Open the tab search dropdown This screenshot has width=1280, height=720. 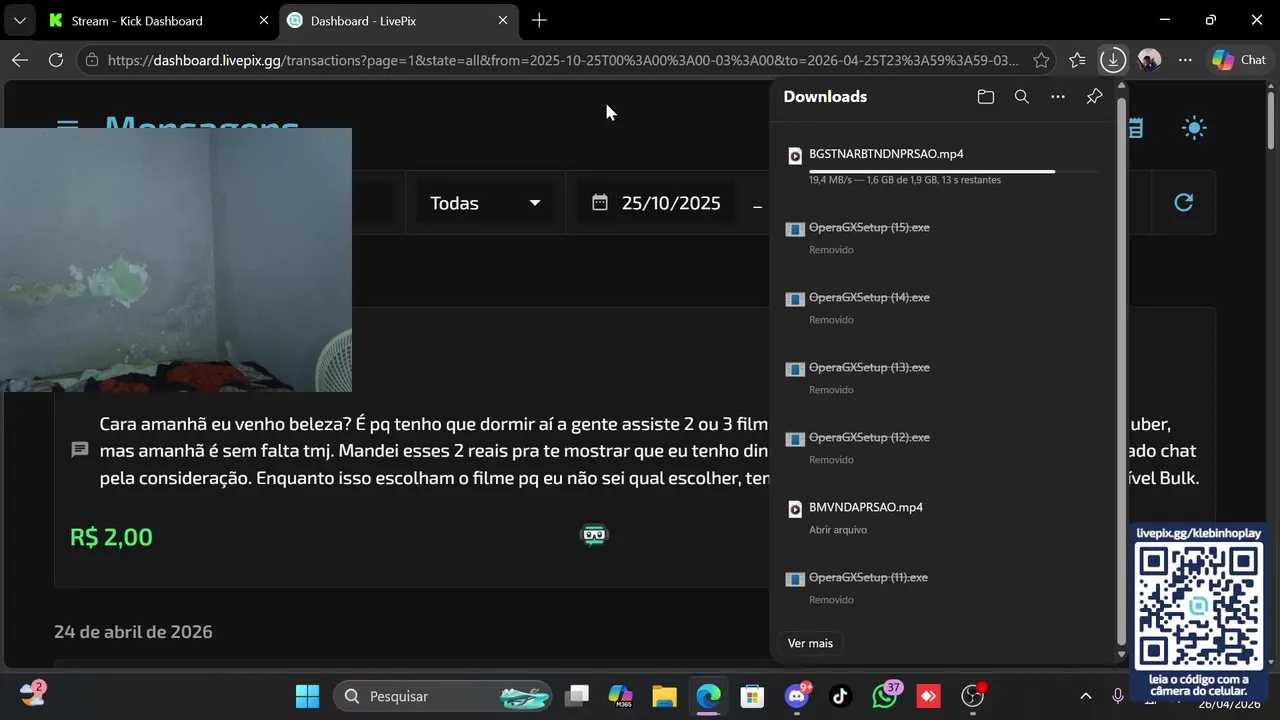[19, 20]
